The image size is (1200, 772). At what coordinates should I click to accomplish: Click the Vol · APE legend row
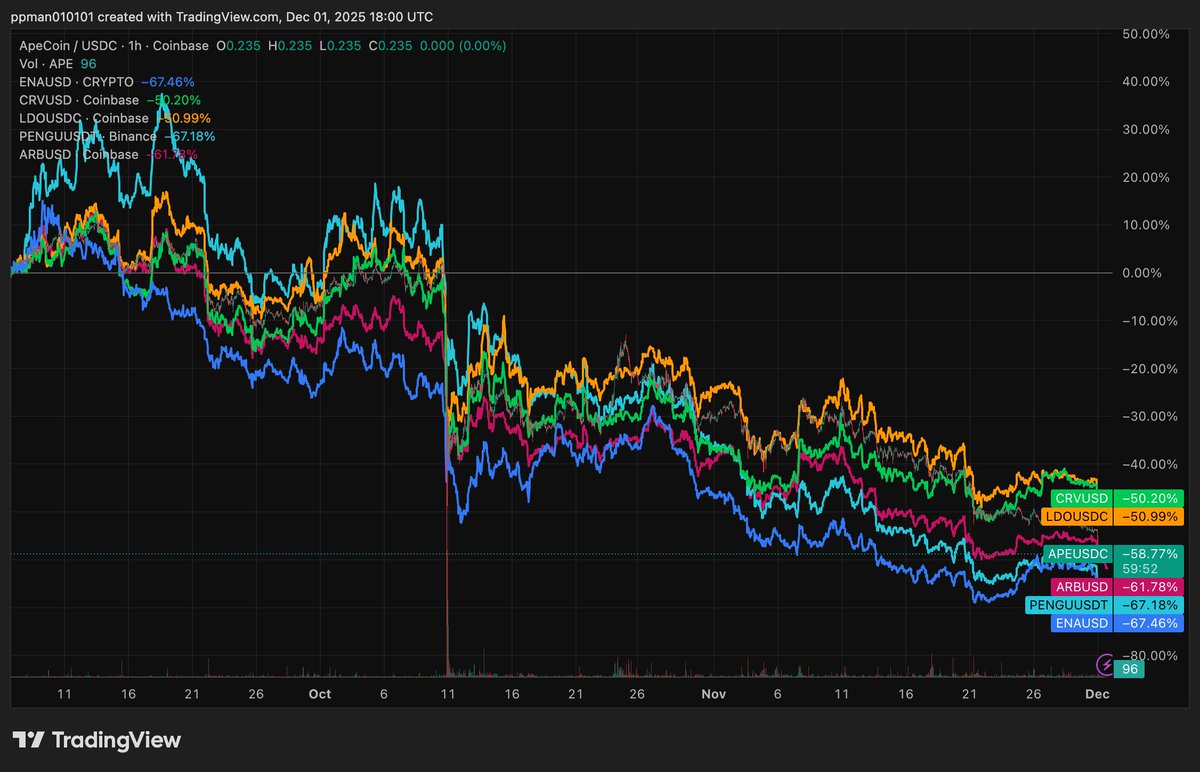tap(57, 64)
